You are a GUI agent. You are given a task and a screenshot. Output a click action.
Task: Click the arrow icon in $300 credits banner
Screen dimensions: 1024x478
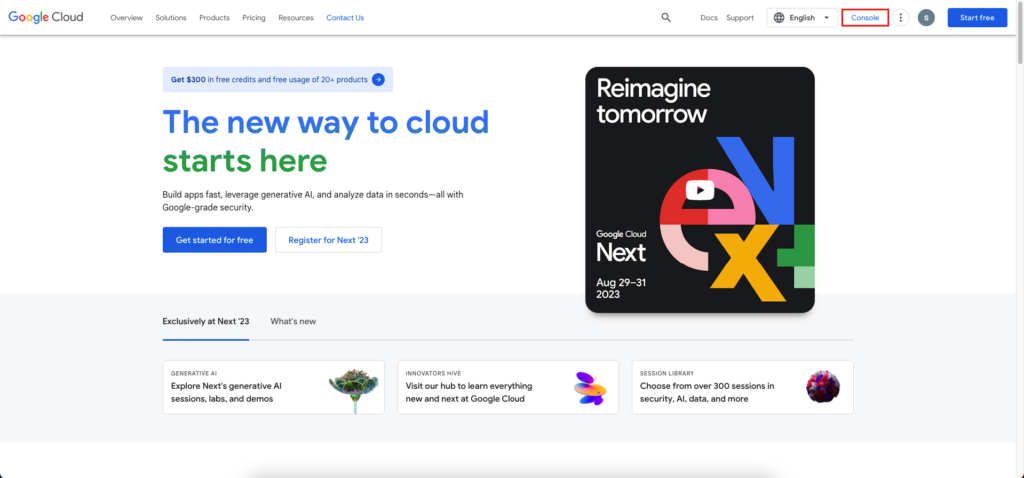(378, 80)
